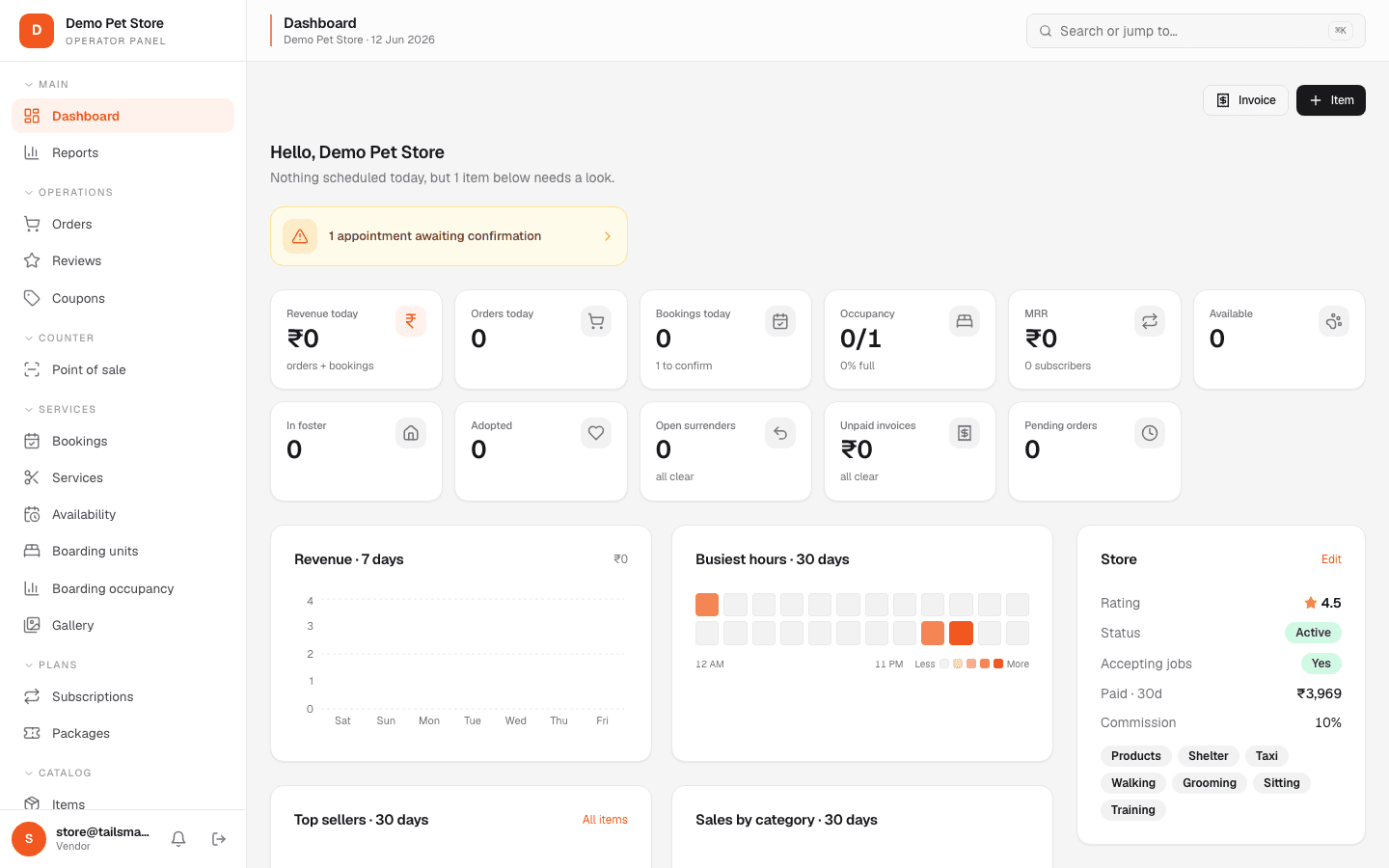Click the Walking tag
Screen dimensions: 1389x868
tap(1133, 783)
